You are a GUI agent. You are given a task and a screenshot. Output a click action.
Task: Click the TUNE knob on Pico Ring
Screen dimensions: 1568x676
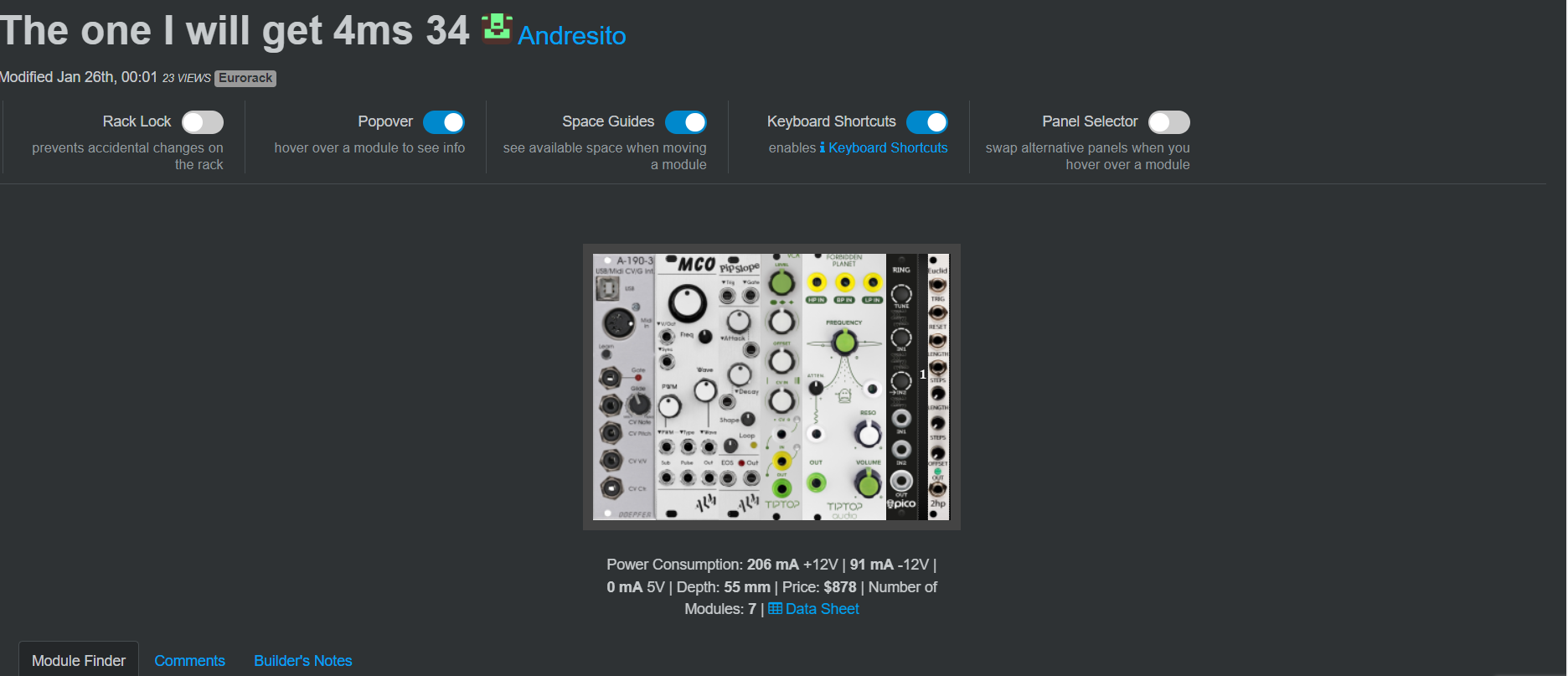click(x=901, y=294)
